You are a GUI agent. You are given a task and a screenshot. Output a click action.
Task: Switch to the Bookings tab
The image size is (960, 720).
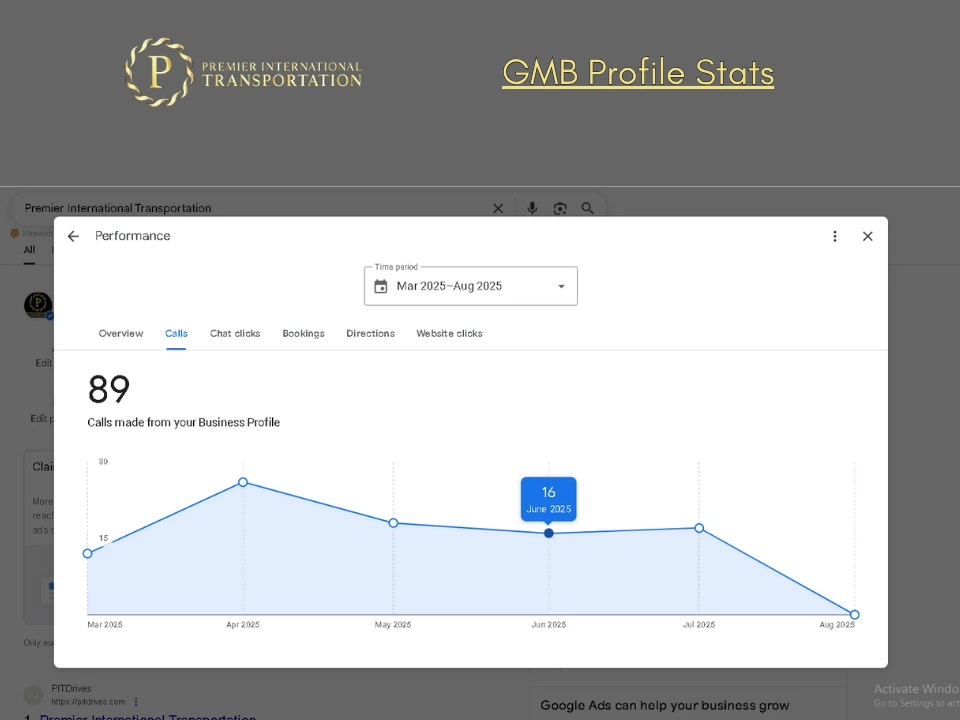click(x=303, y=334)
